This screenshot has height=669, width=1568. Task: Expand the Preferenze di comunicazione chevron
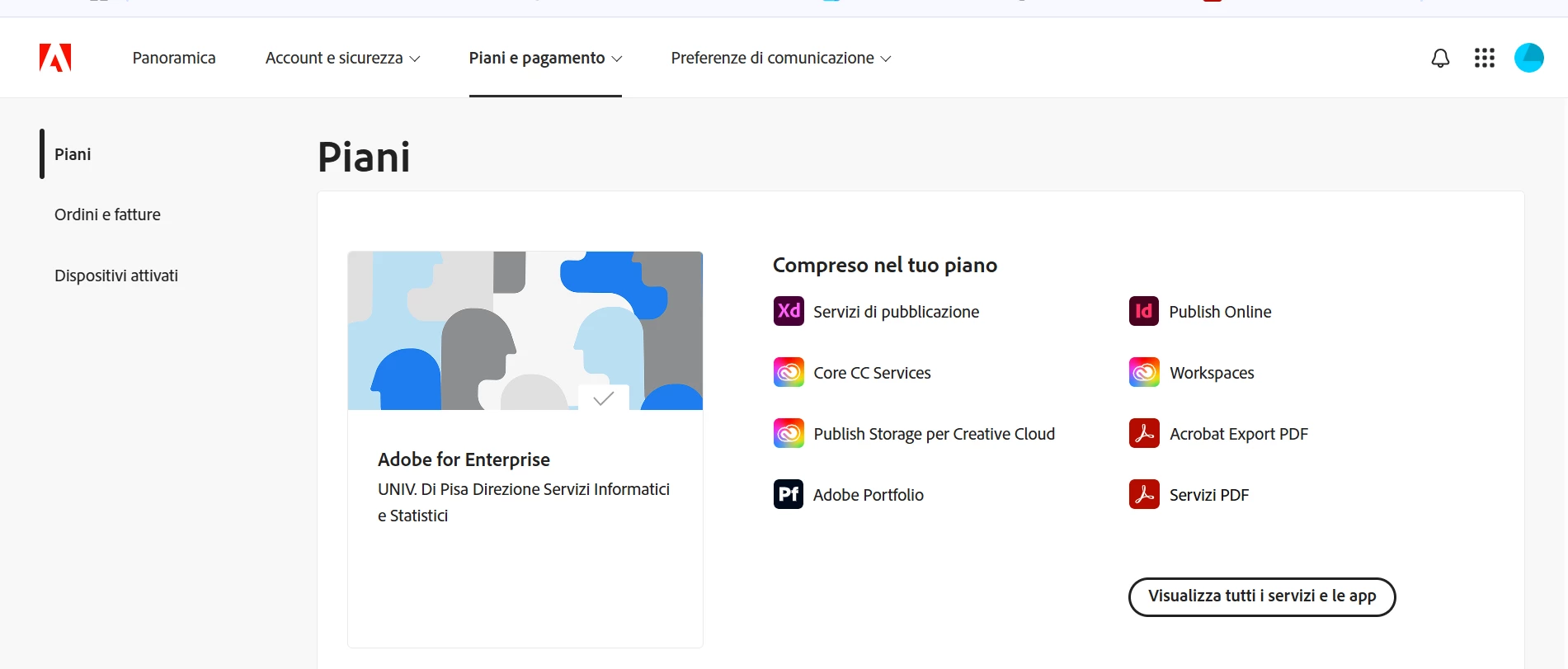point(886,59)
